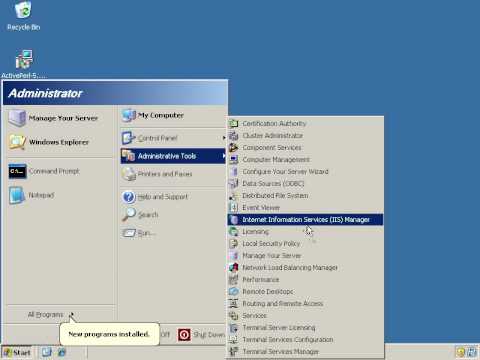This screenshot has width=480, height=360.
Task: Click the red Shut Down icon
Action: pos(184,334)
